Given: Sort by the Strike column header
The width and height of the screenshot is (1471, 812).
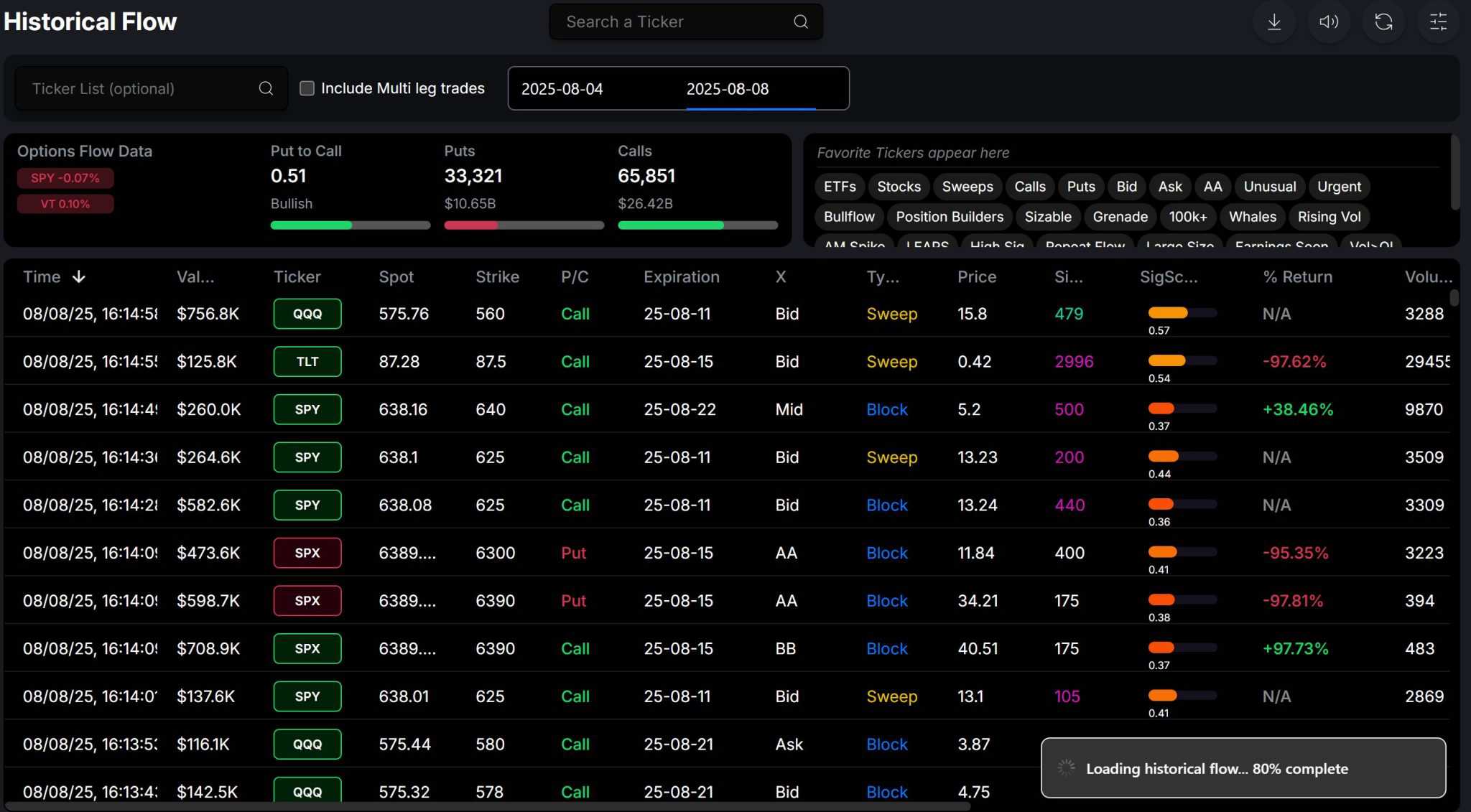Looking at the screenshot, I should pos(497,277).
